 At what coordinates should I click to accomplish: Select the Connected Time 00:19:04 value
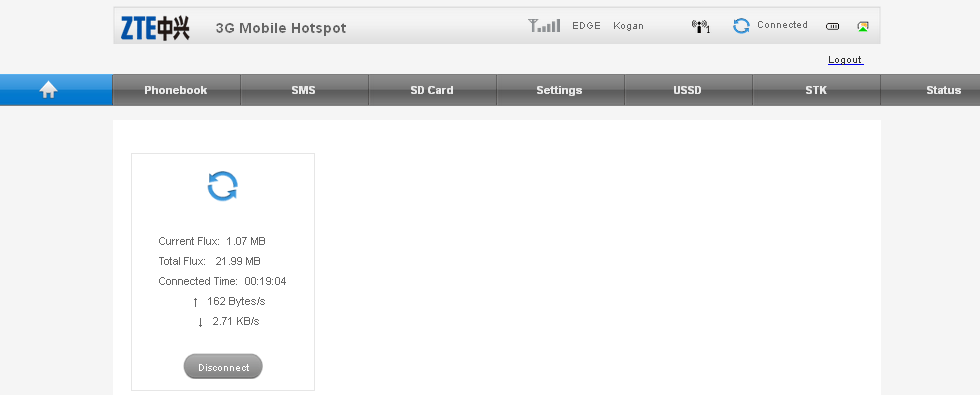[265, 281]
